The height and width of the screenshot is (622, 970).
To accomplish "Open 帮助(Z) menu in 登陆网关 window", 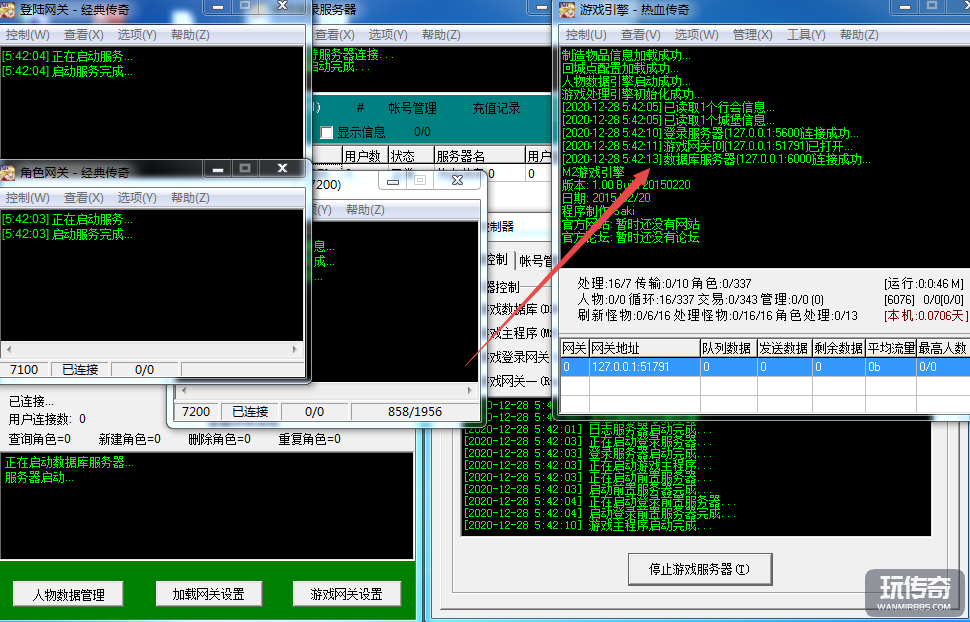I will pos(190,35).
